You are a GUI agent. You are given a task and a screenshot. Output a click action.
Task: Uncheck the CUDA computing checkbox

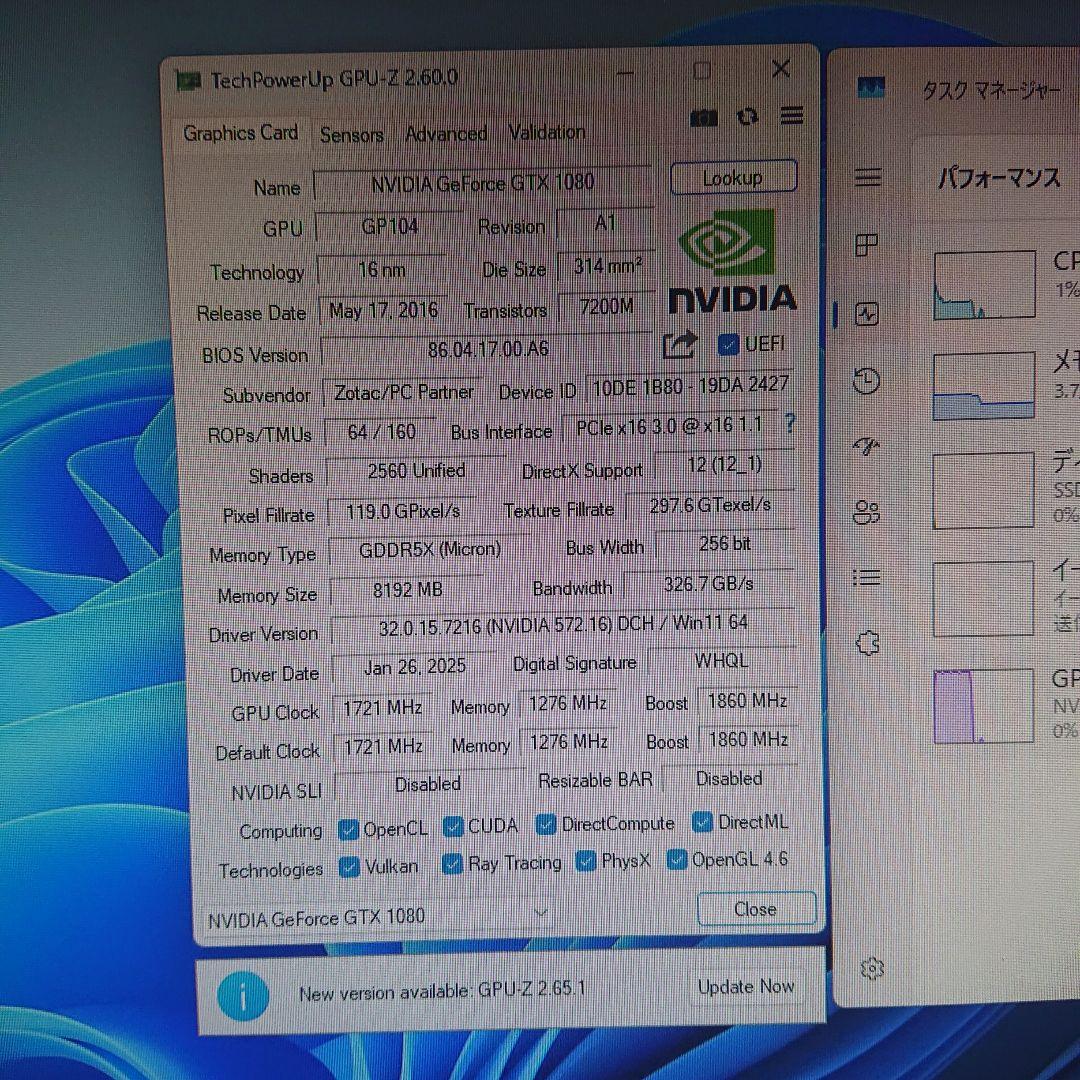click(452, 825)
